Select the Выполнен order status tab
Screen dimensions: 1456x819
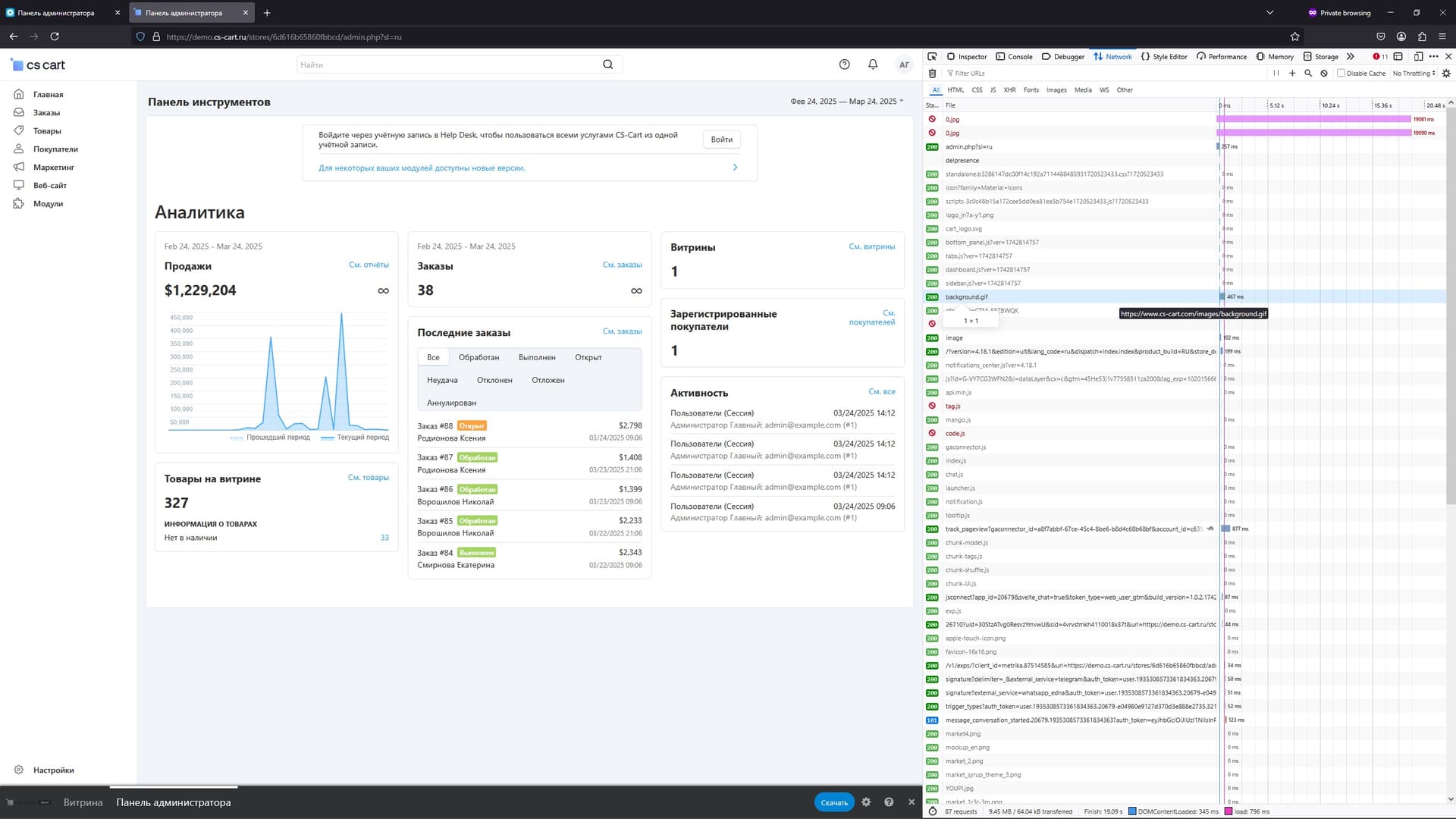coord(537,357)
